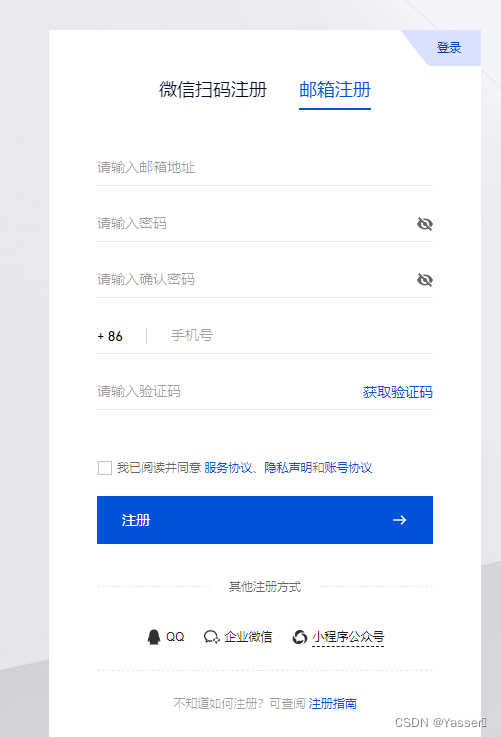Focus the 请输入邮箱地址 email field
This screenshot has height=737, width=501.
coord(265,167)
